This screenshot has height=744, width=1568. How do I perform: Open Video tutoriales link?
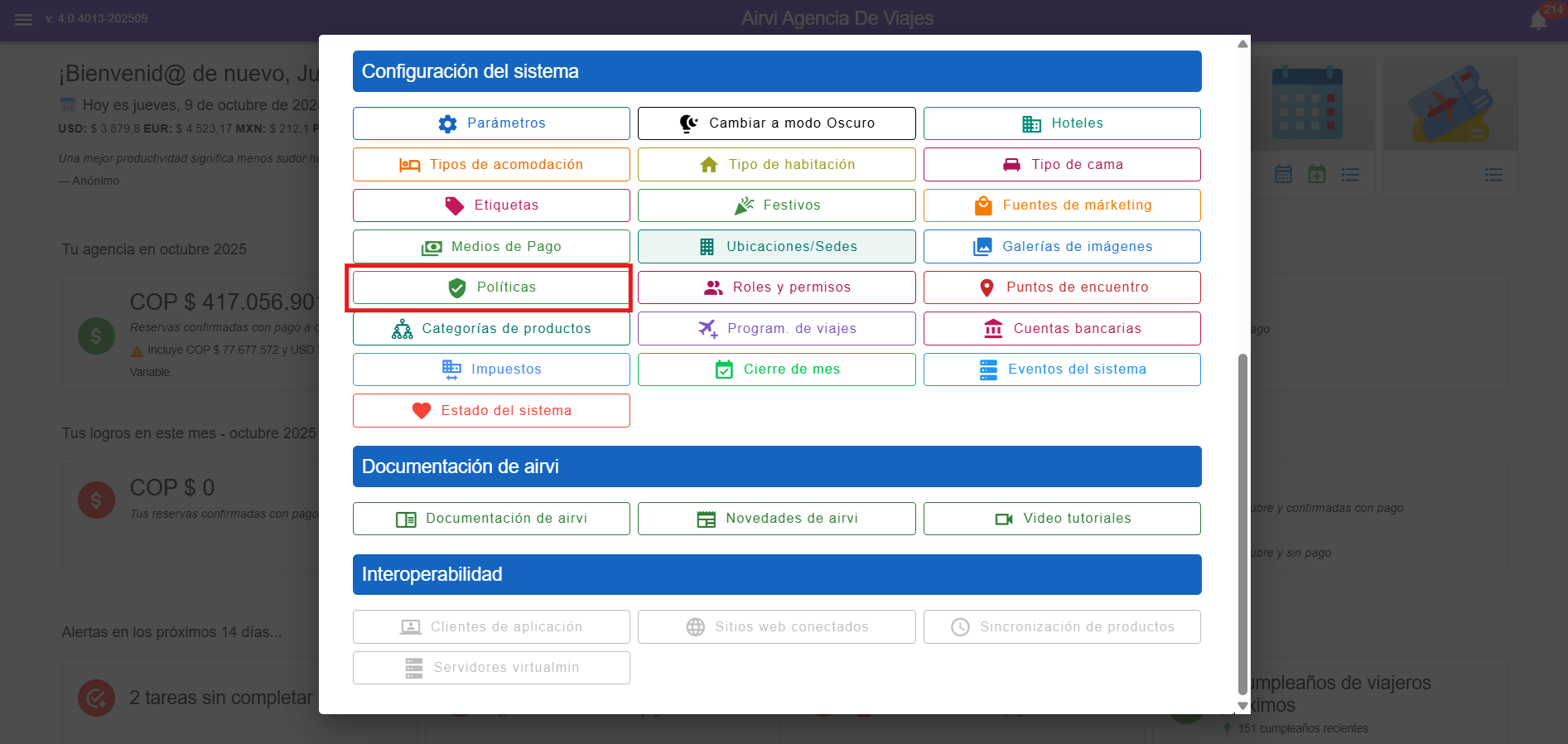coord(1061,519)
